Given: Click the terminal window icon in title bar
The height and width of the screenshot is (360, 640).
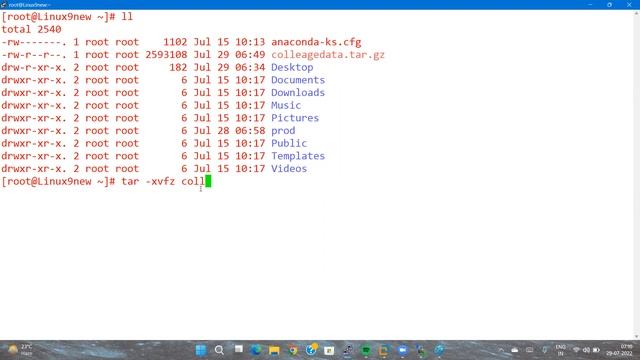Looking at the screenshot, I should 4,4.
